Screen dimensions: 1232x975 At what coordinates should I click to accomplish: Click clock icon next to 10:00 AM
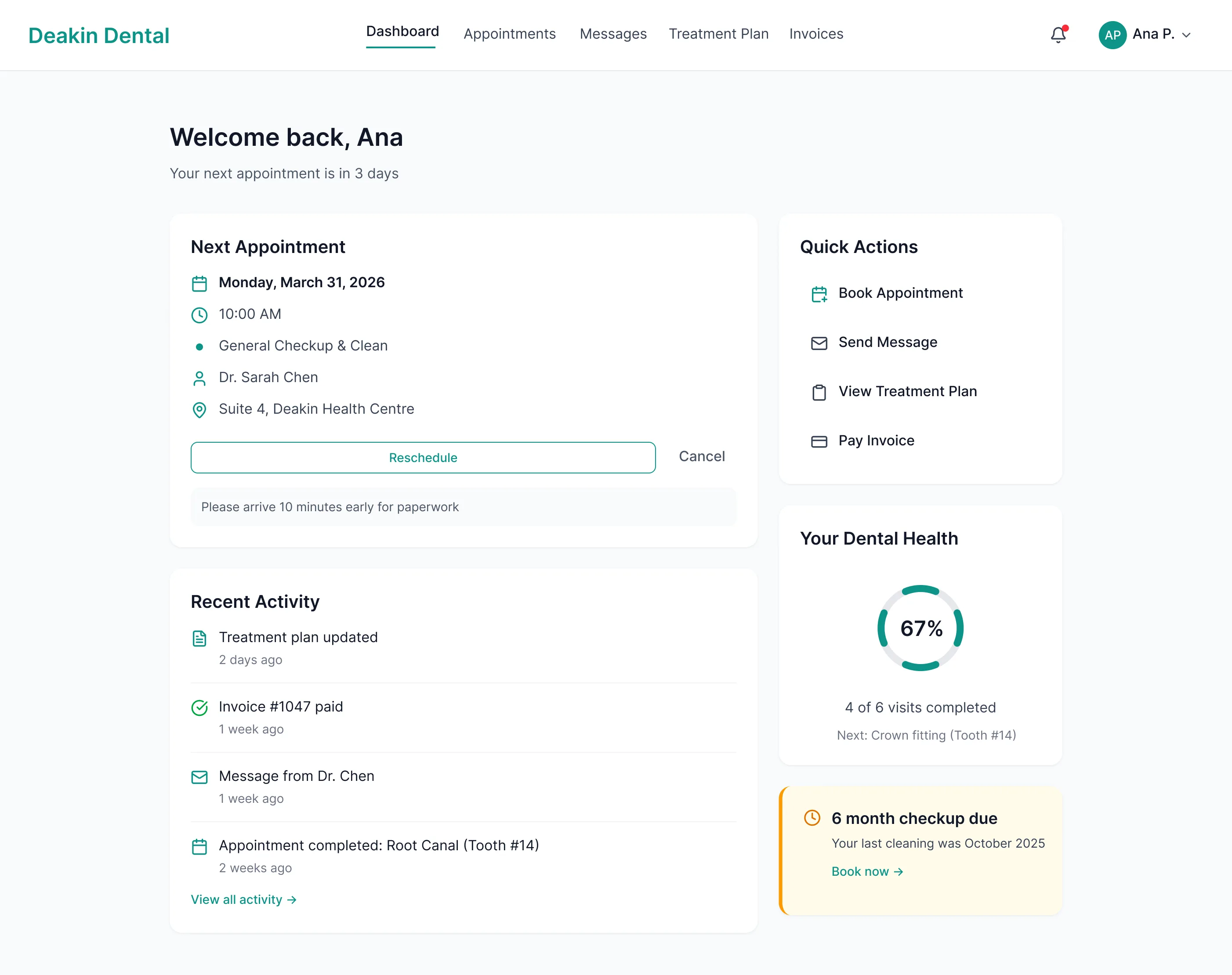pyautogui.click(x=199, y=315)
